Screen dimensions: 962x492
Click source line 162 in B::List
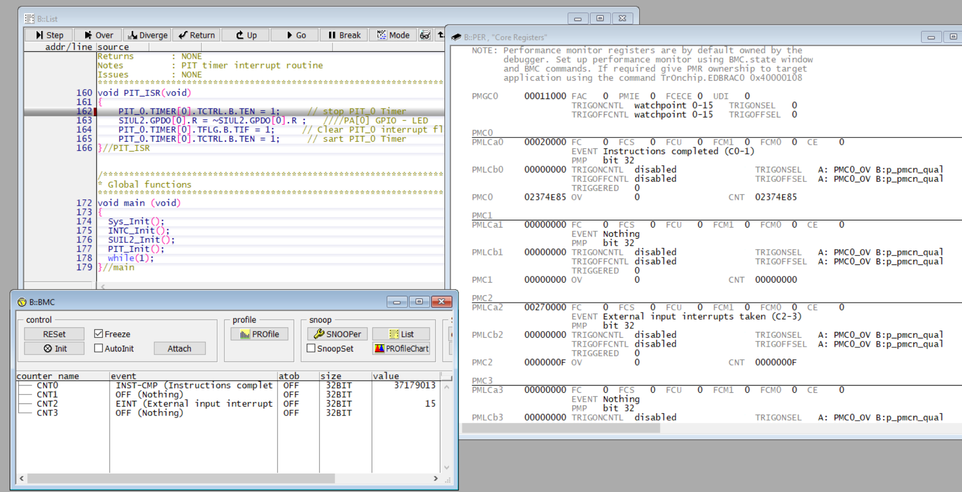pos(233,112)
